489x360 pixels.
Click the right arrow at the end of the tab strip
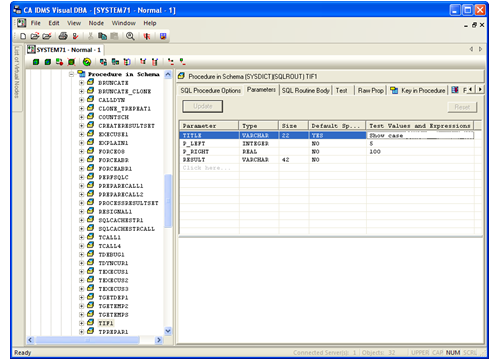480,89
